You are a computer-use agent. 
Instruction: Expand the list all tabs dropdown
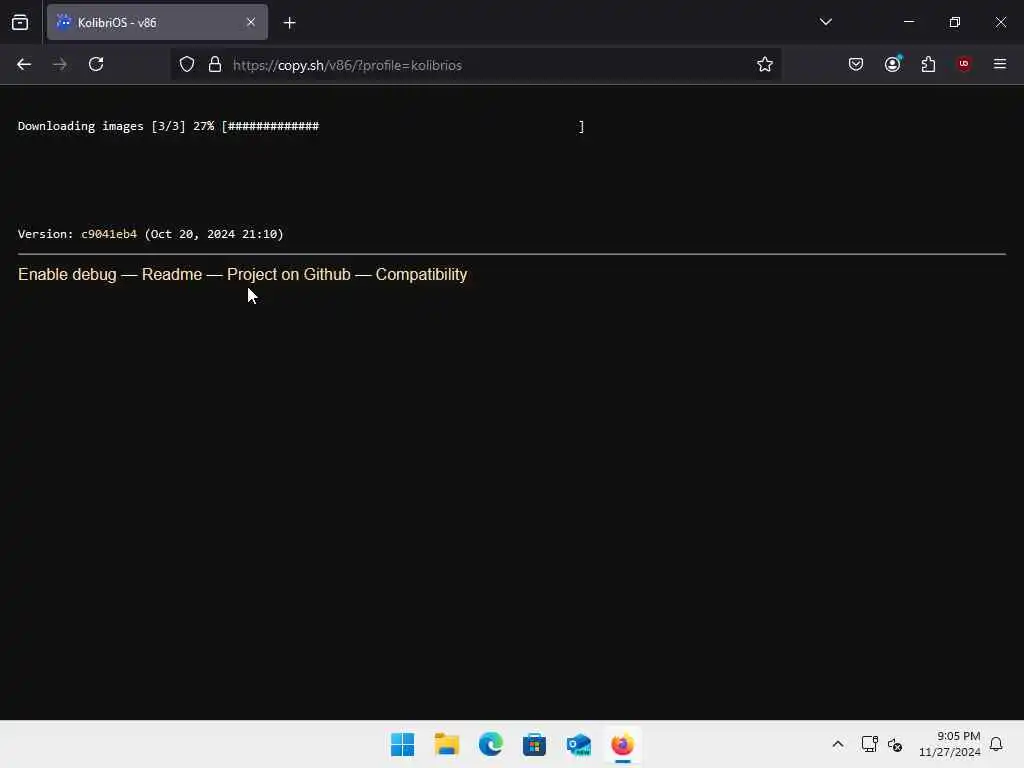[x=825, y=22]
